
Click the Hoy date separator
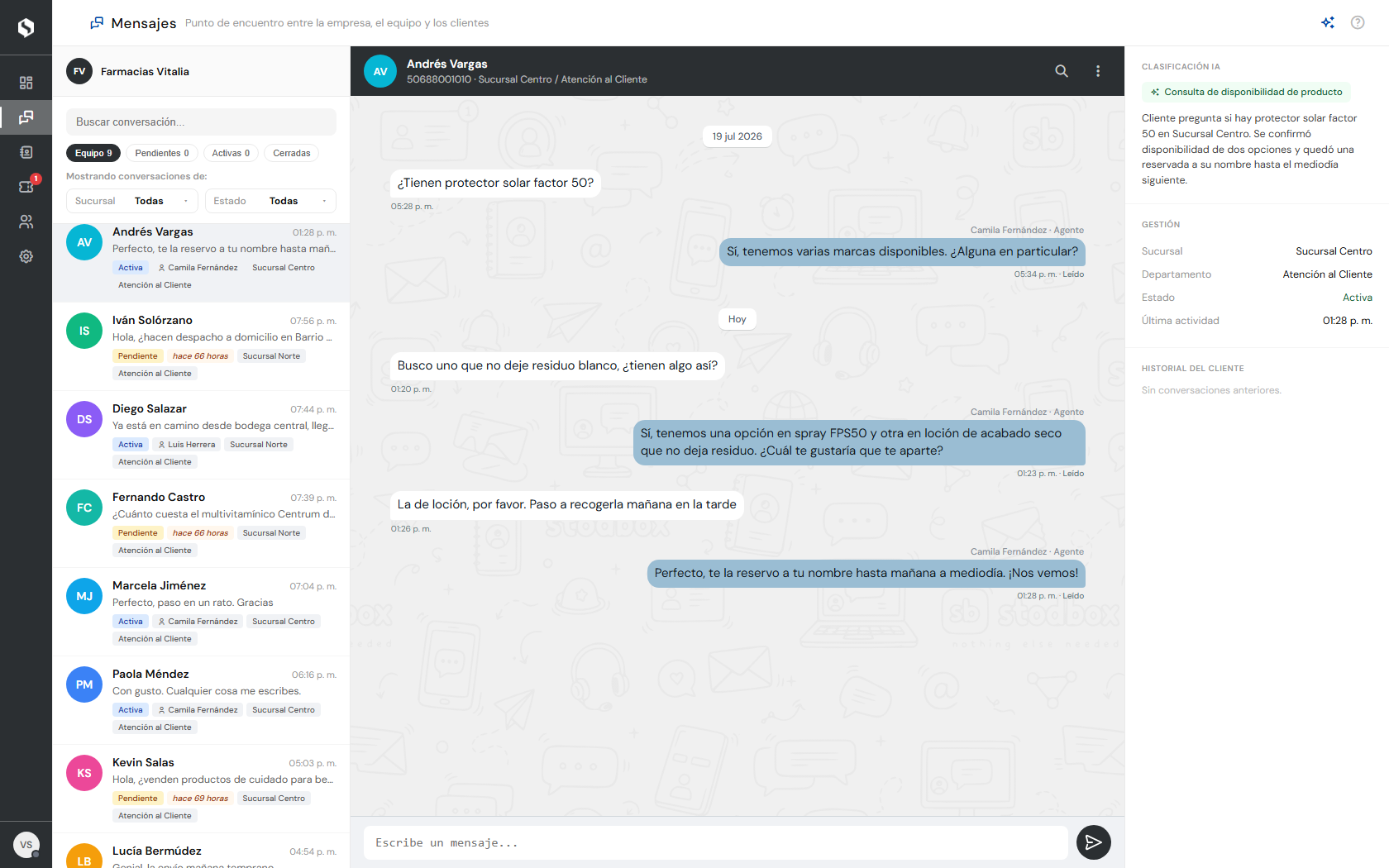[737, 319]
